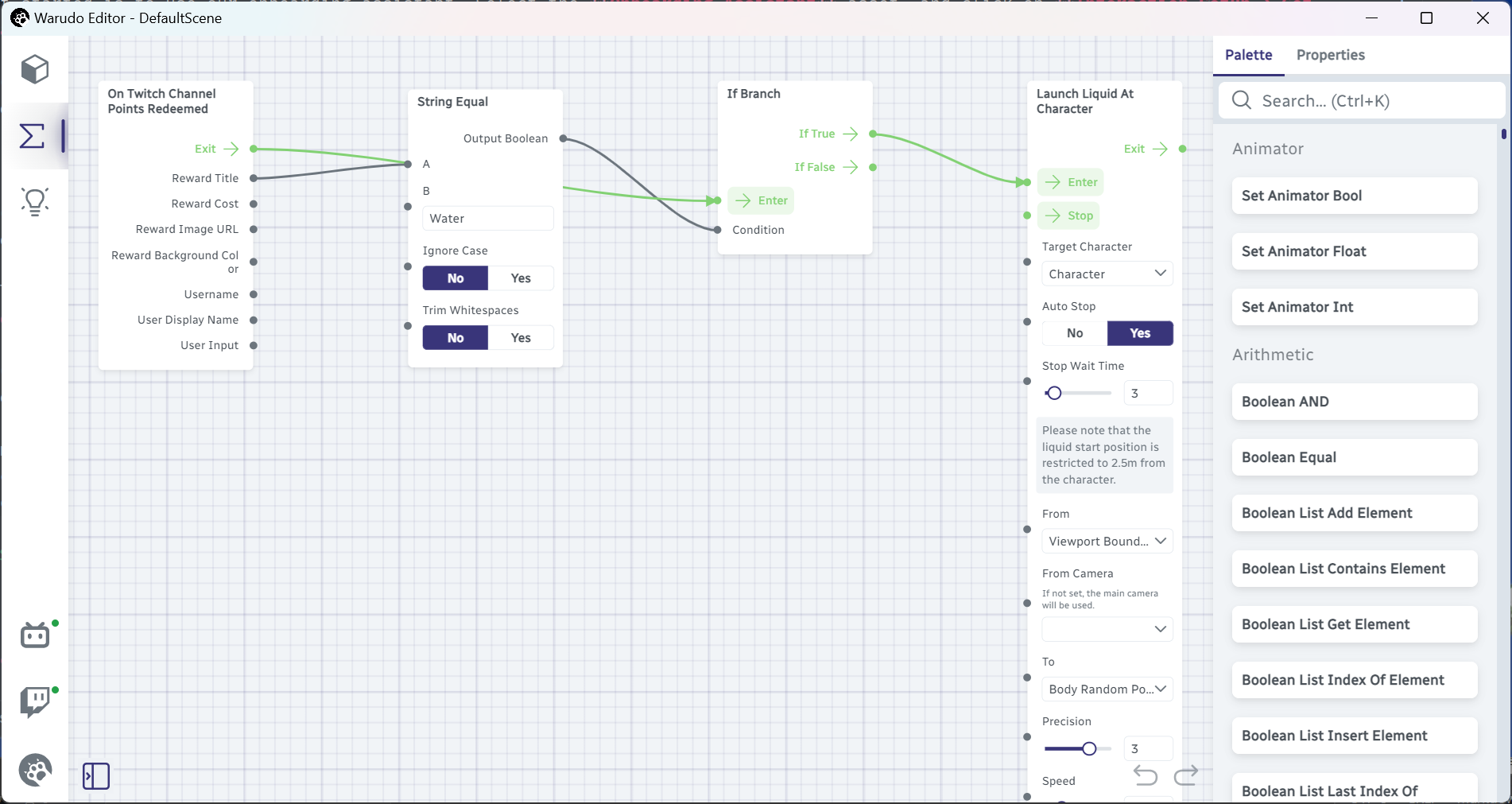Open the To Body Random dropdown
Viewport: 1512px width, 804px height.
click(1107, 689)
